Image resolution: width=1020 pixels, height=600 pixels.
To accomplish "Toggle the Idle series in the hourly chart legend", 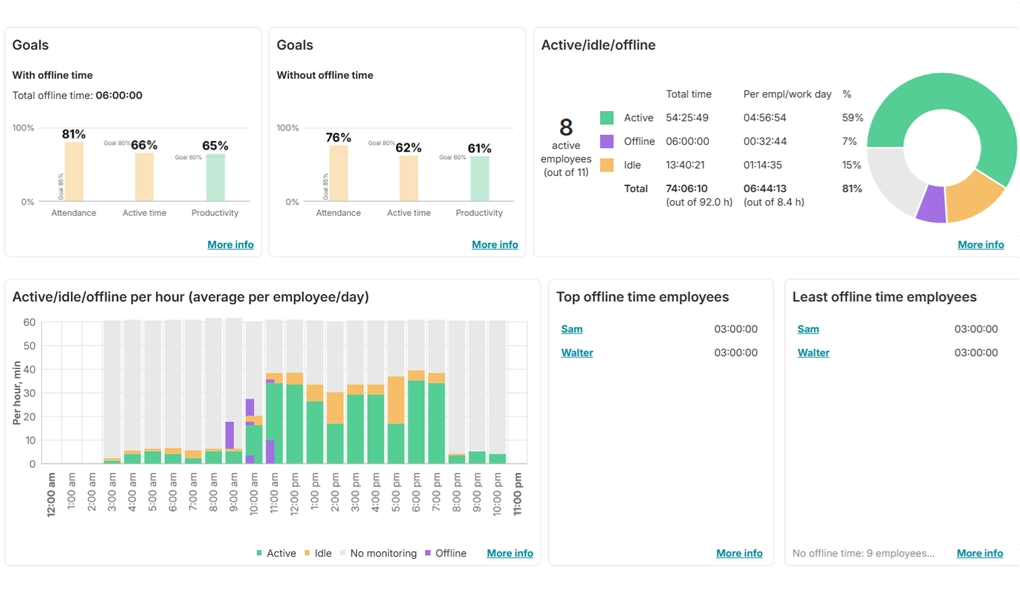I will coord(317,553).
